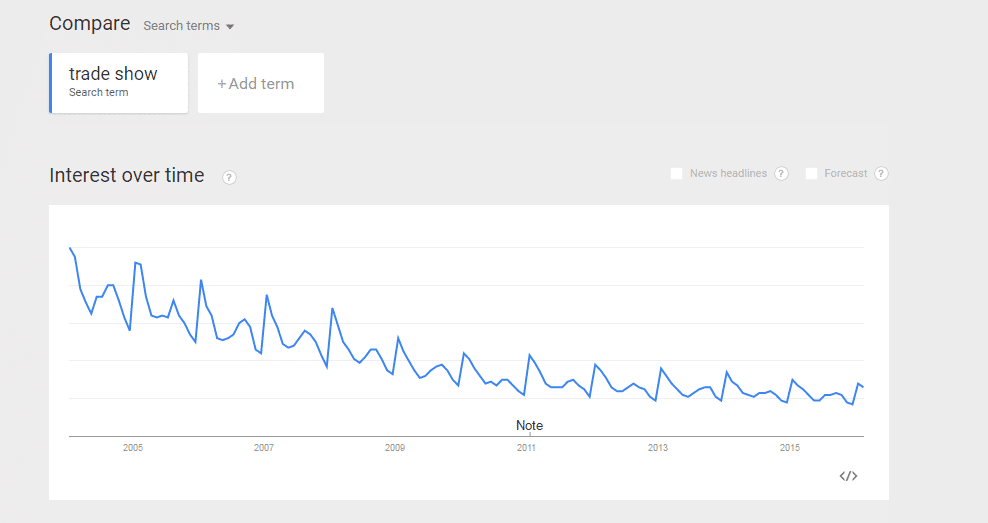Click the Add term button
Viewport: 988px width, 523px height.
pos(261,83)
